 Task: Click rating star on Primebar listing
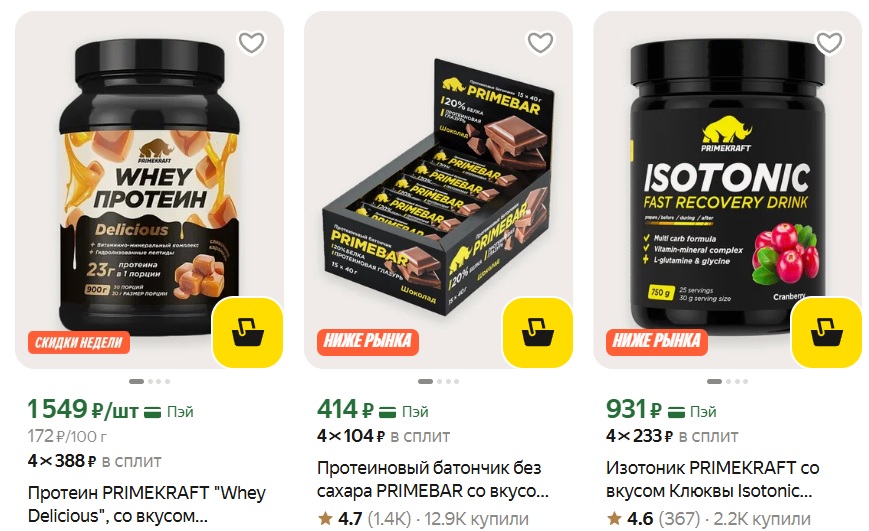pos(325,519)
